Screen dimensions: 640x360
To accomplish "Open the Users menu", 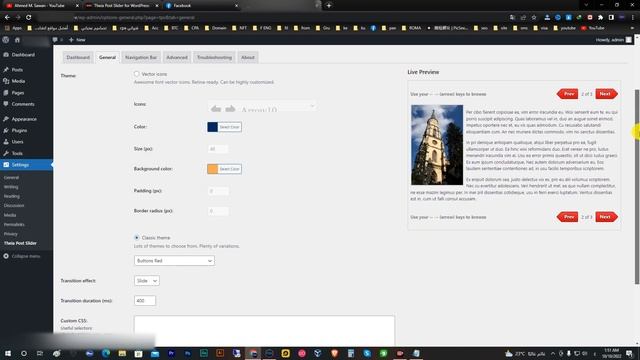I will [17, 142].
